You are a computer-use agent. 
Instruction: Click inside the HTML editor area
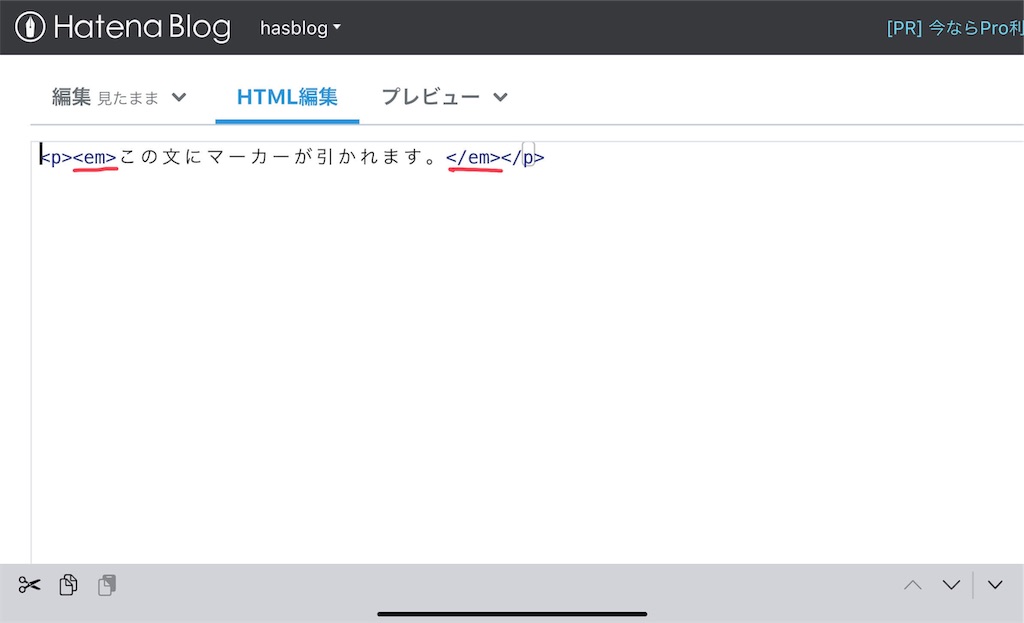(400, 300)
